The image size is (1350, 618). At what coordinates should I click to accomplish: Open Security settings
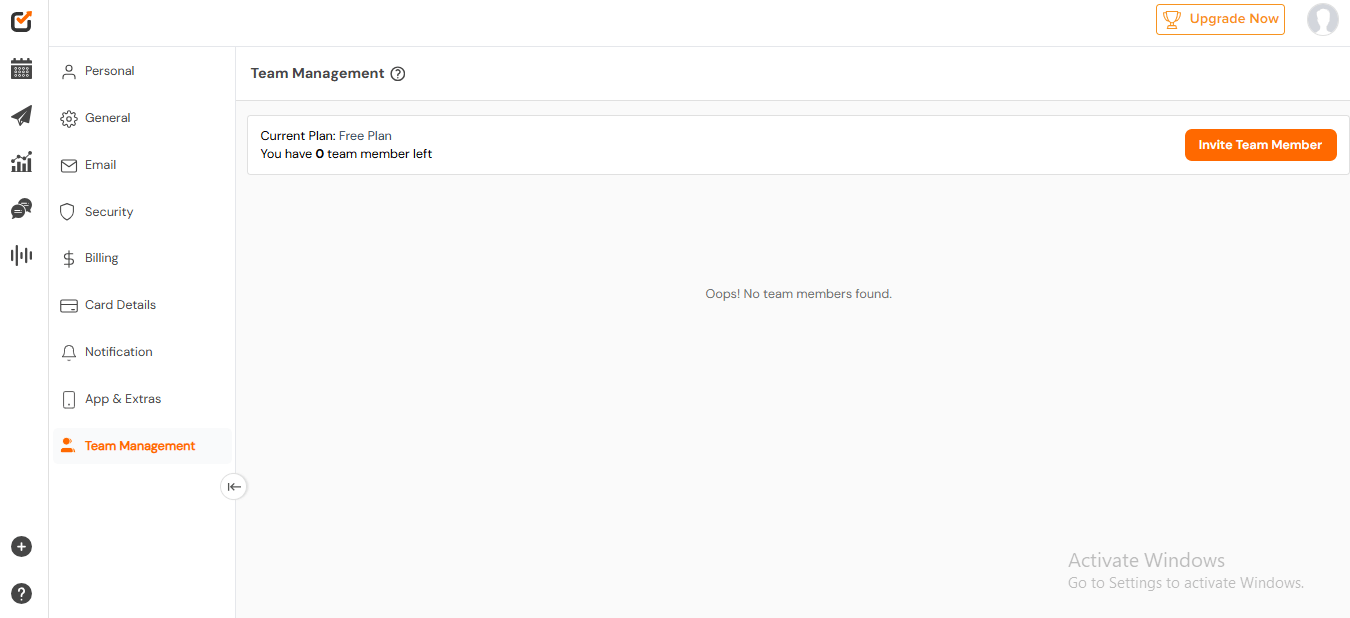click(141, 212)
